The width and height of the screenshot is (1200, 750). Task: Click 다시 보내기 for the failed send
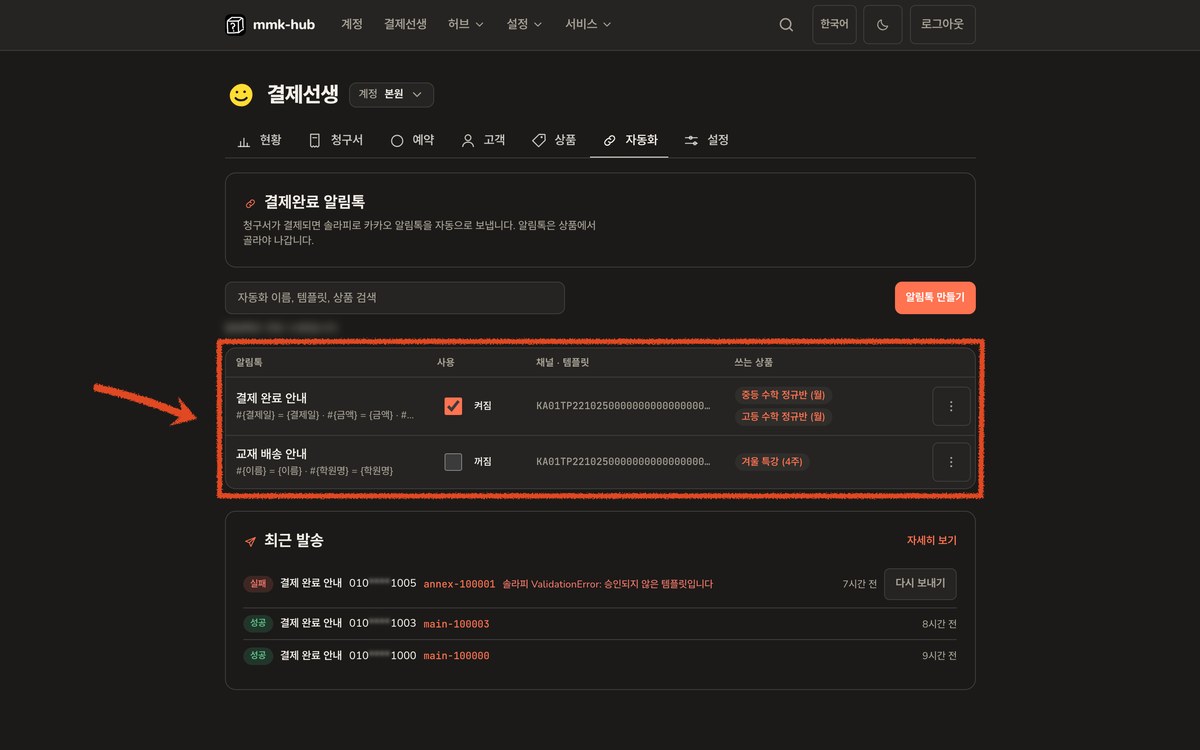920,583
